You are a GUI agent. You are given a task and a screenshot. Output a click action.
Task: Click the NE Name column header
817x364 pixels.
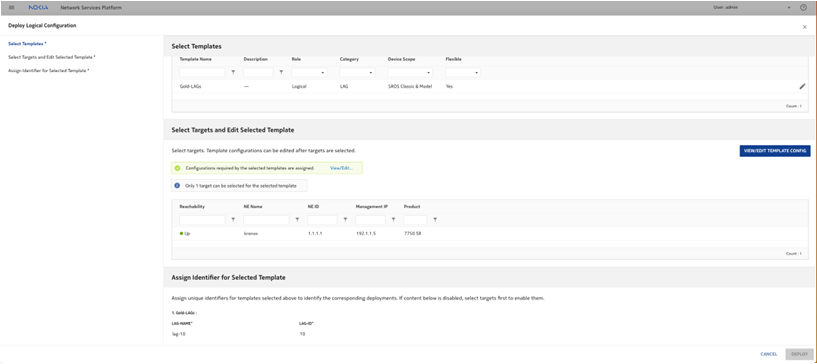click(253, 206)
